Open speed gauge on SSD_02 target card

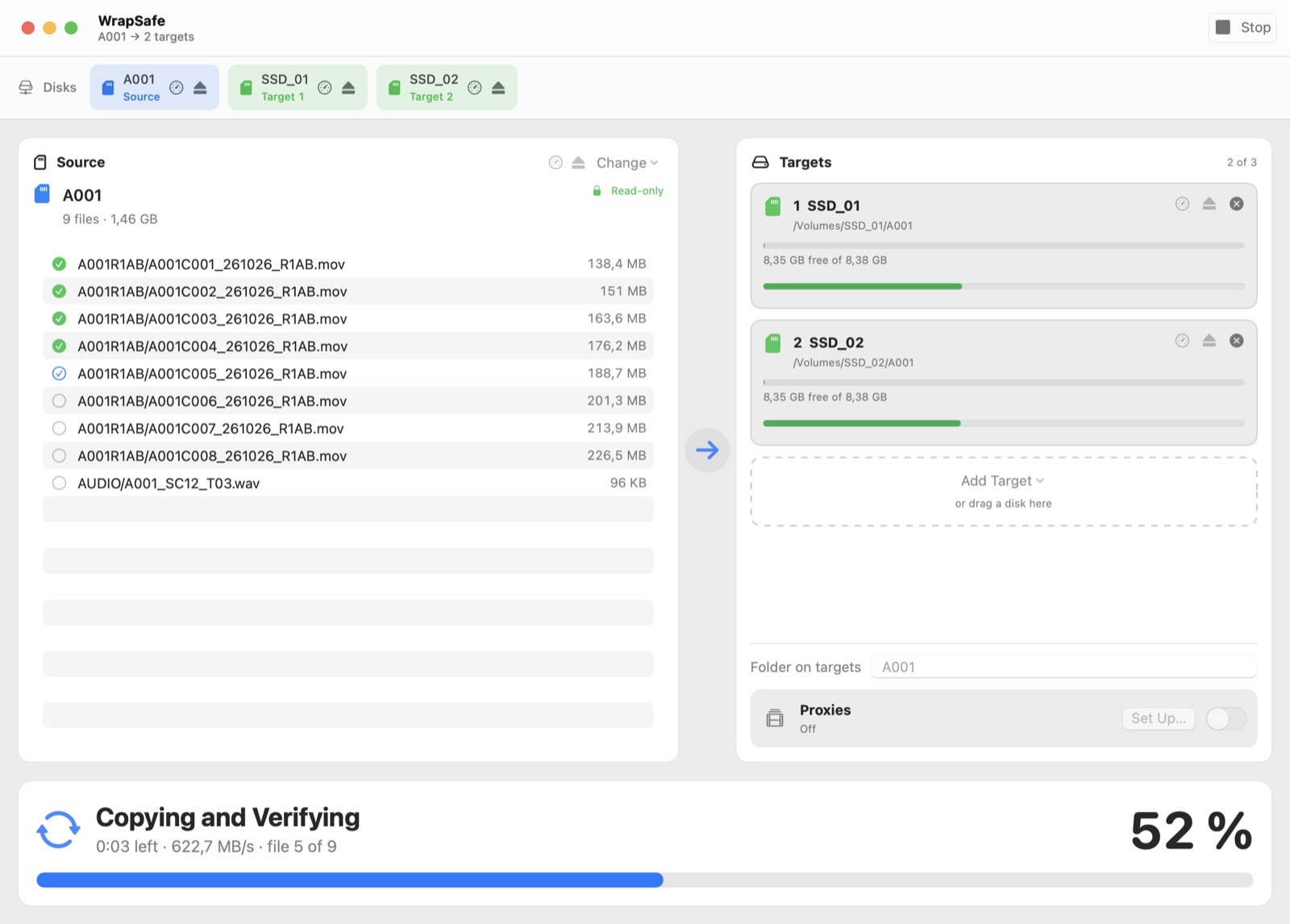pyautogui.click(x=1182, y=341)
